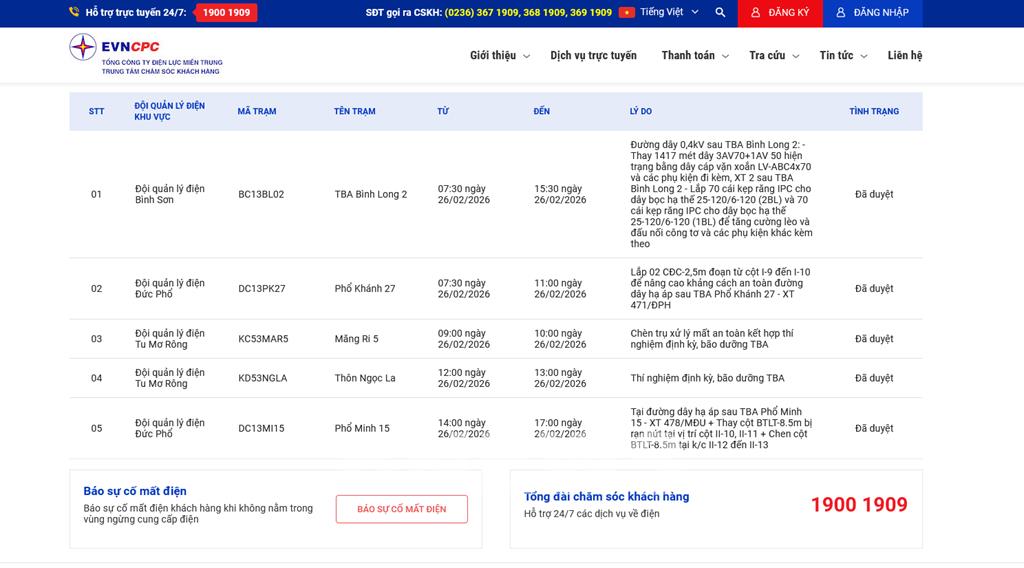Viewport: 1024px width, 568px height.
Task: Click the Vietnam flag icon
Action: (627, 13)
